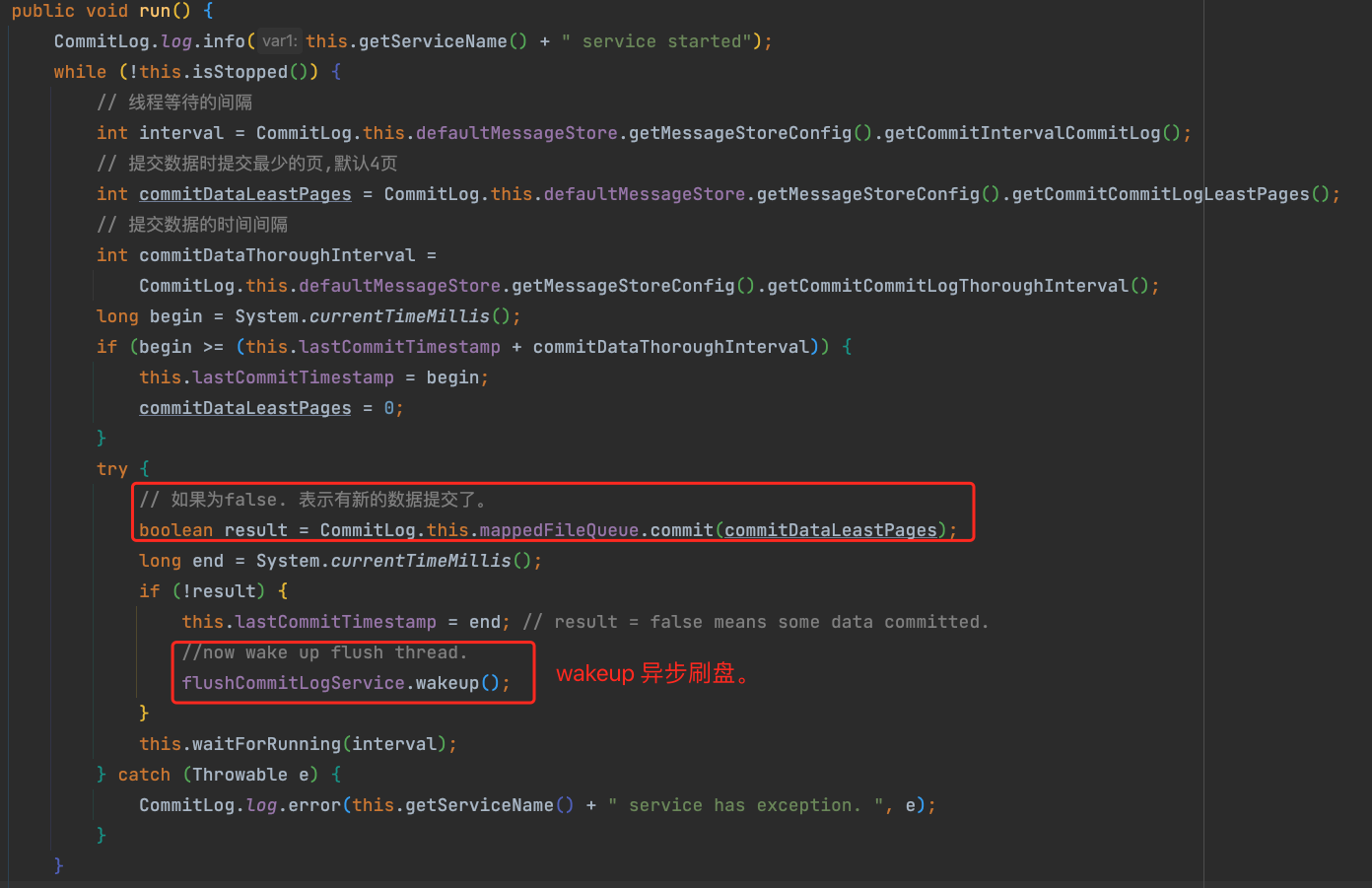Click the commit method on mappedFileQueue

point(681,530)
